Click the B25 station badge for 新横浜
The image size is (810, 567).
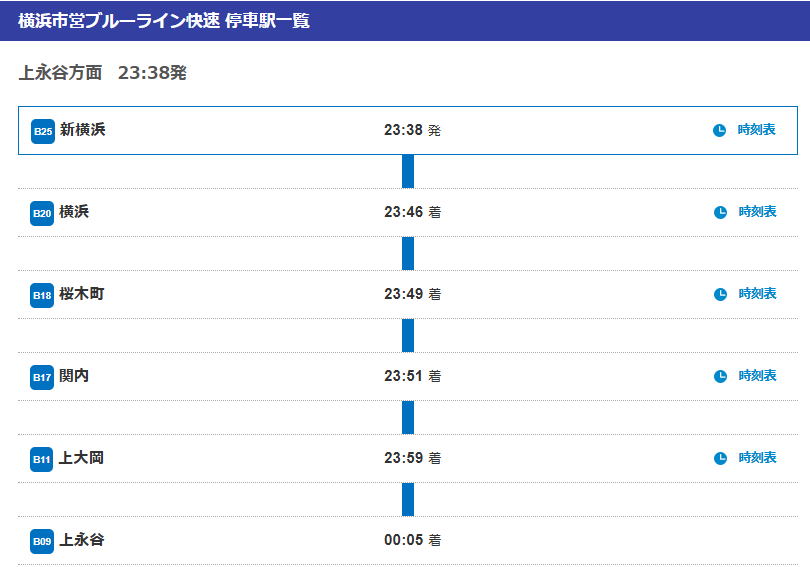point(43,131)
